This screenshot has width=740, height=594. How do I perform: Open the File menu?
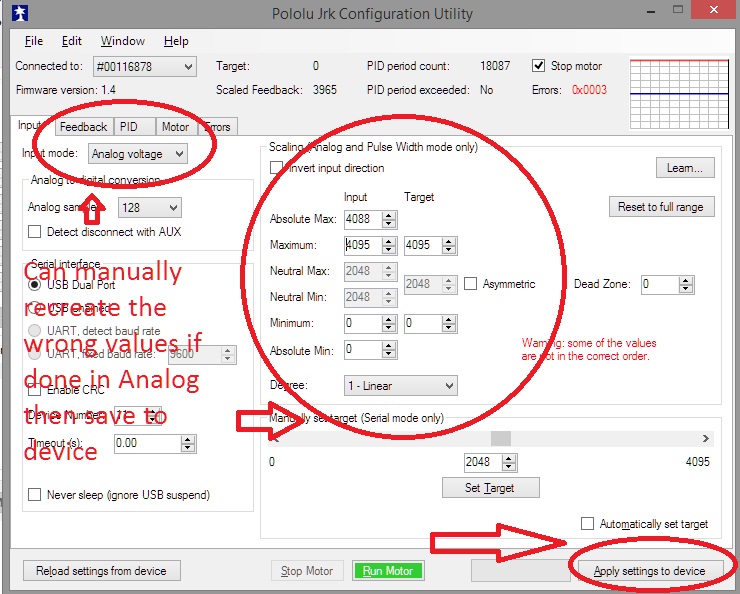[x=34, y=41]
